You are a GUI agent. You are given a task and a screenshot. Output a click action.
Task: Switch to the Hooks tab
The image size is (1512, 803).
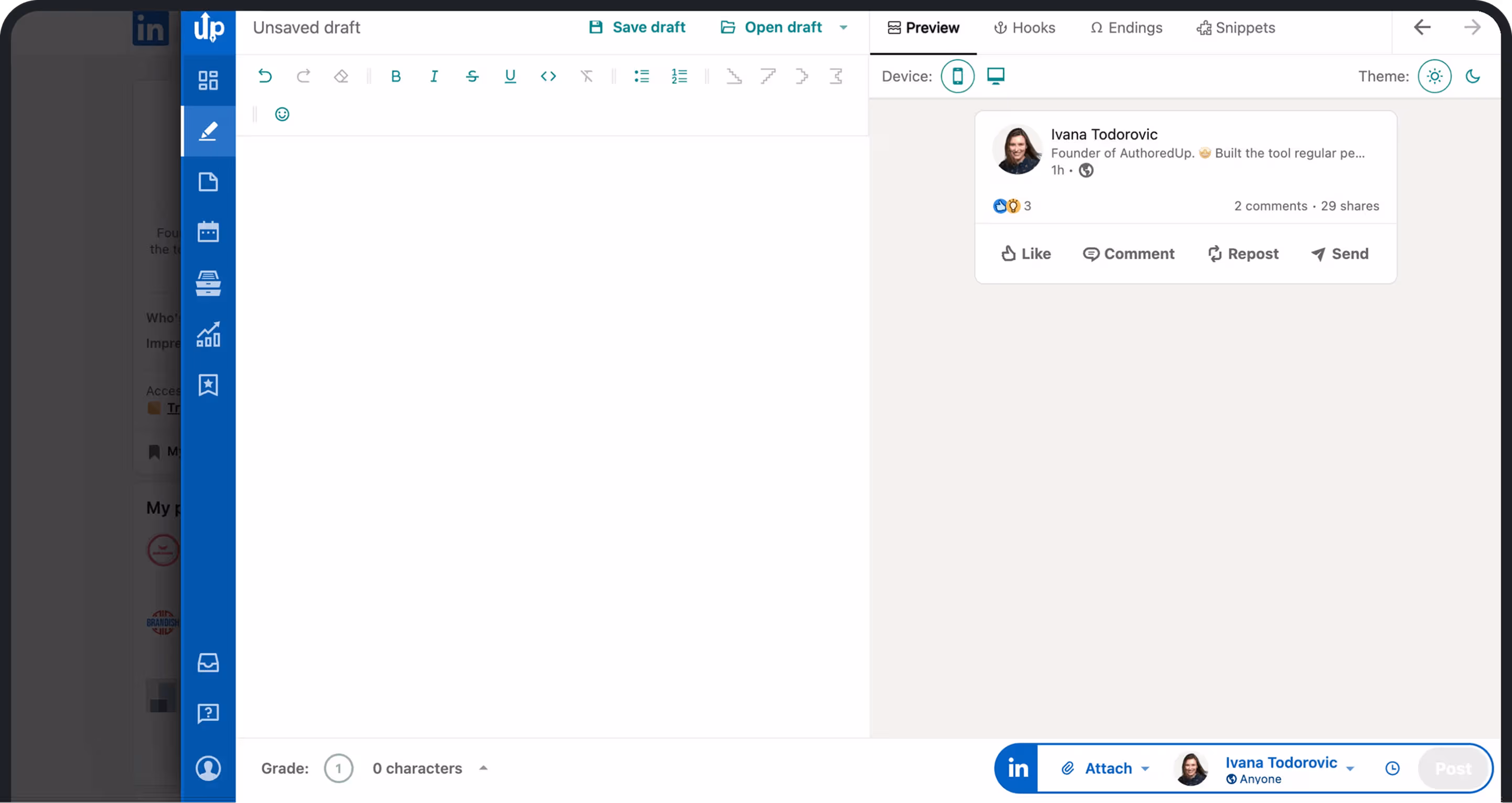point(1024,28)
